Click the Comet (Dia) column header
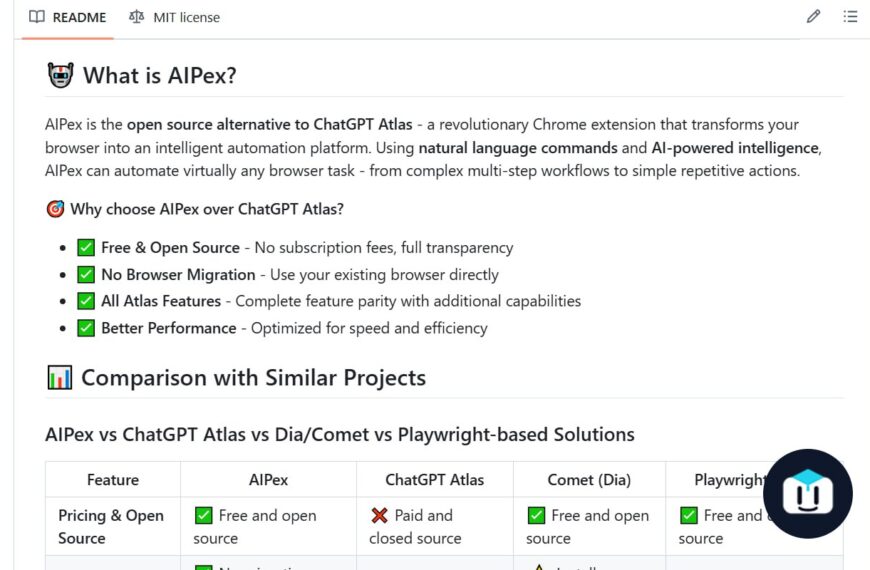870x570 pixels. click(x=588, y=480)
